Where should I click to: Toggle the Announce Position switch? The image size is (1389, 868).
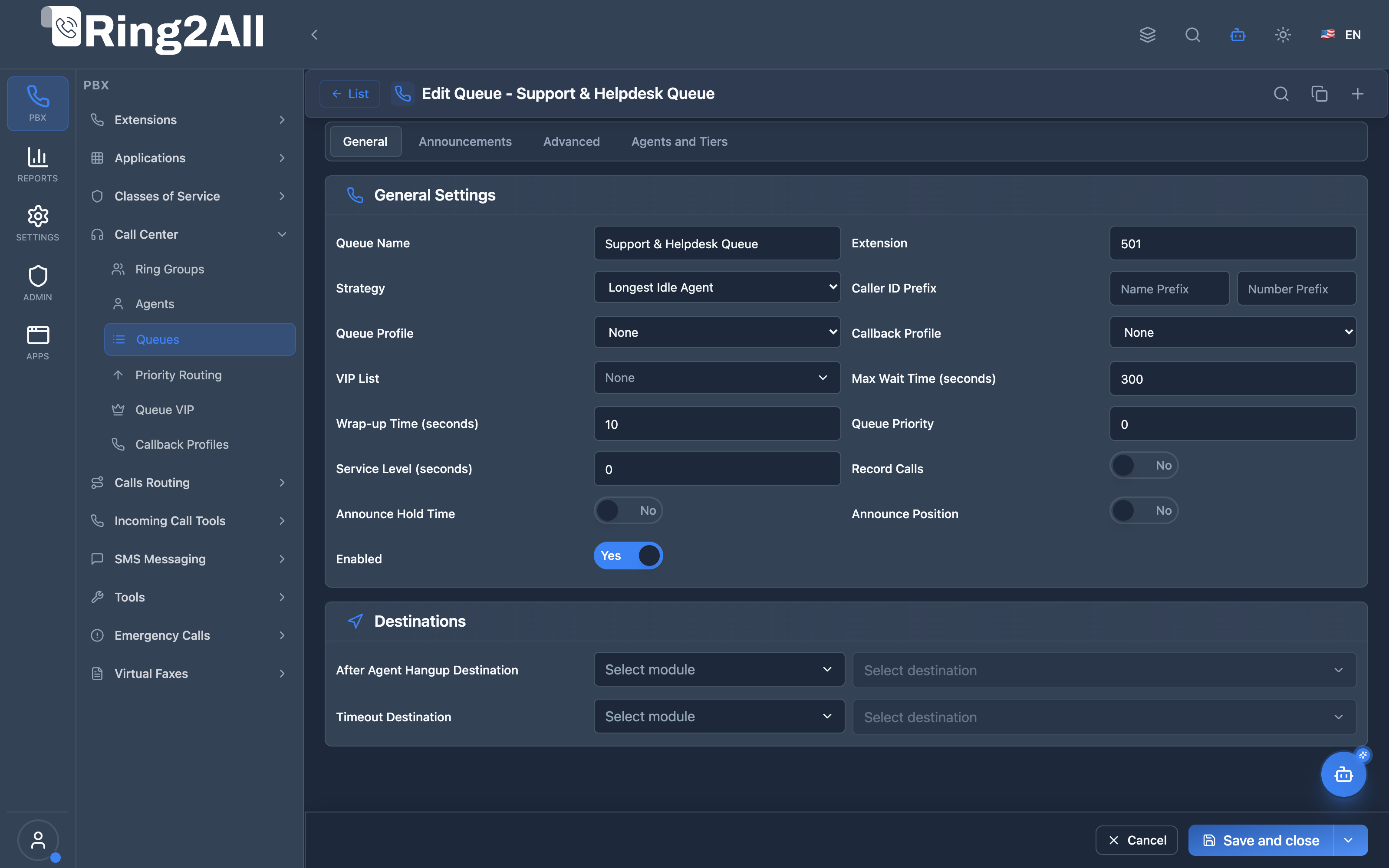click(1143, 510)
